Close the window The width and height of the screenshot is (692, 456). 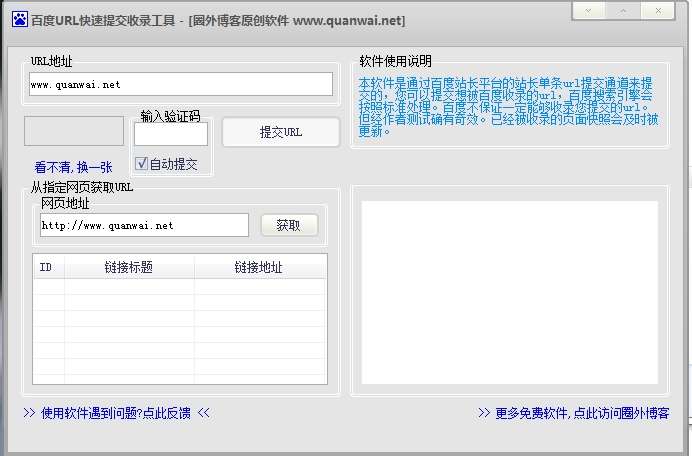tap(658, 11)
